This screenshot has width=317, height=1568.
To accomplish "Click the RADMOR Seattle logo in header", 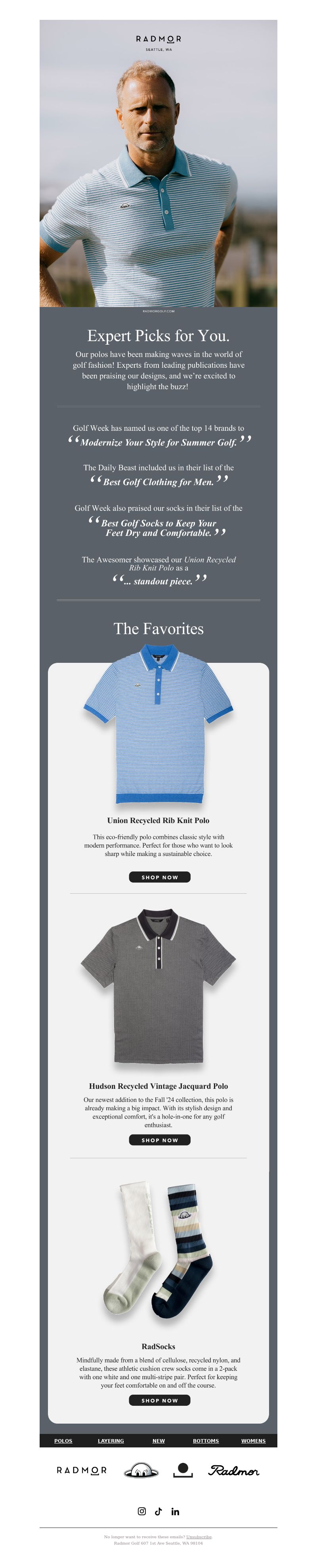I will click(158, 42).
